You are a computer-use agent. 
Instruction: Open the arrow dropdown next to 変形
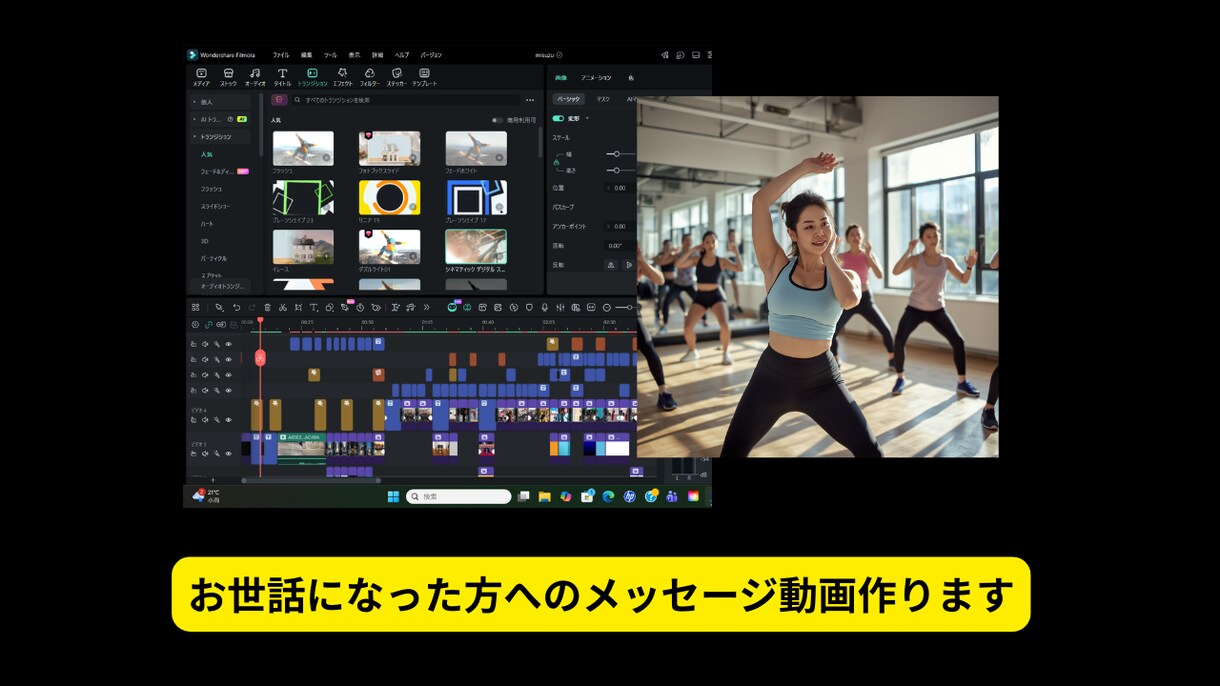click(587, 118)
